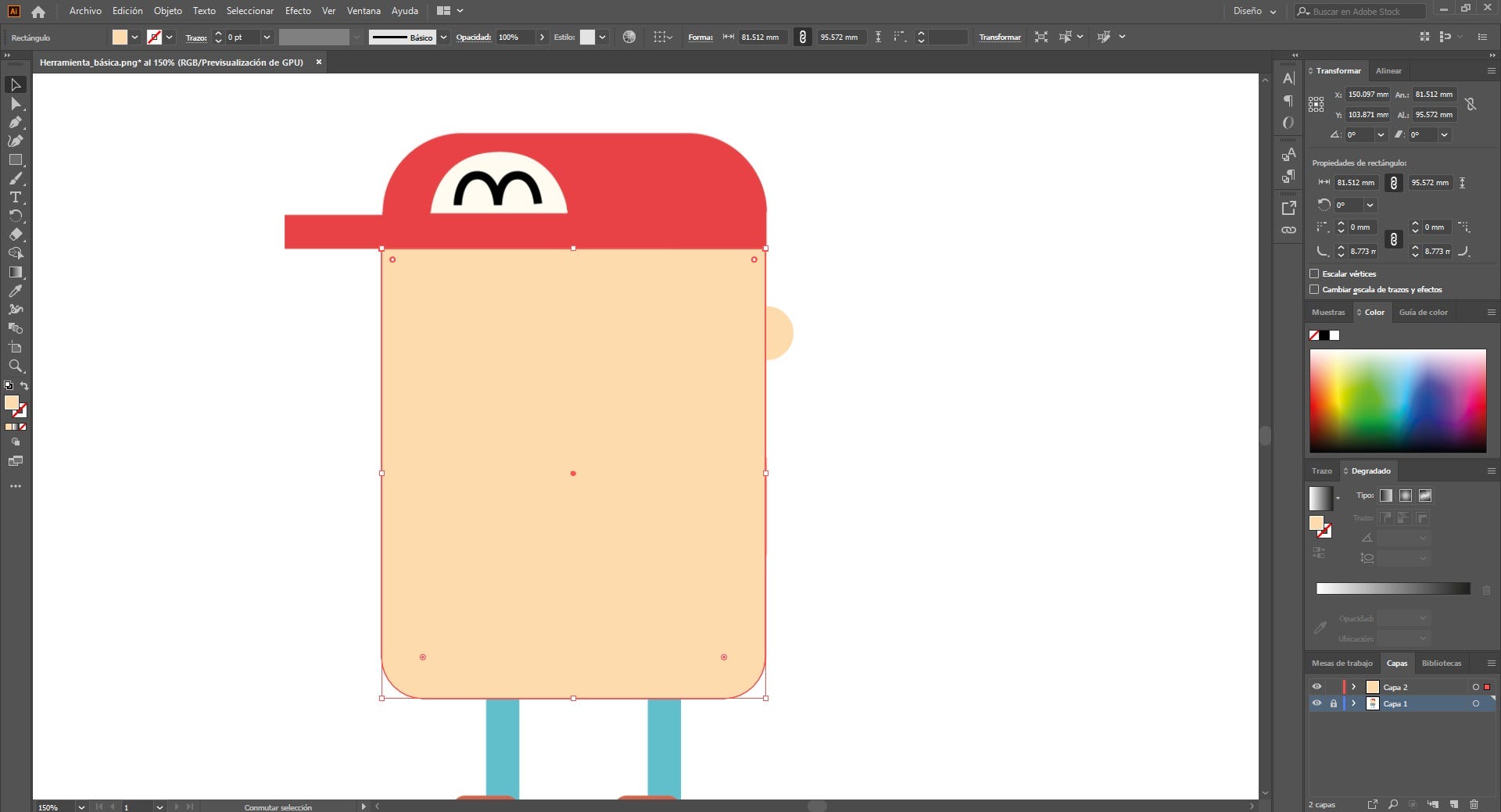Open the Opacidad percentage dropdown
Image resolution: width=1501 pixels, height=812 pixels.
(x=542, y=37)
